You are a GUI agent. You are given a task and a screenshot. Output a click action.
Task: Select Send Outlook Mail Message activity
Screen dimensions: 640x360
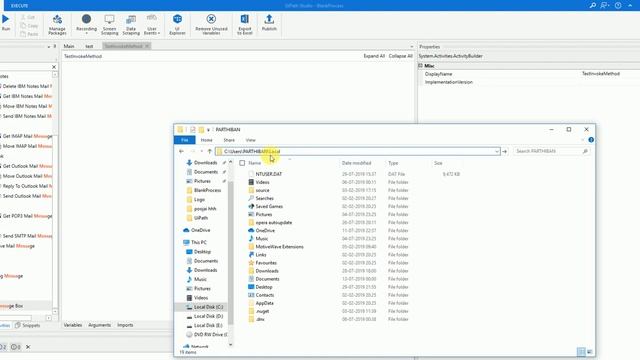click(x=27, y=196)
